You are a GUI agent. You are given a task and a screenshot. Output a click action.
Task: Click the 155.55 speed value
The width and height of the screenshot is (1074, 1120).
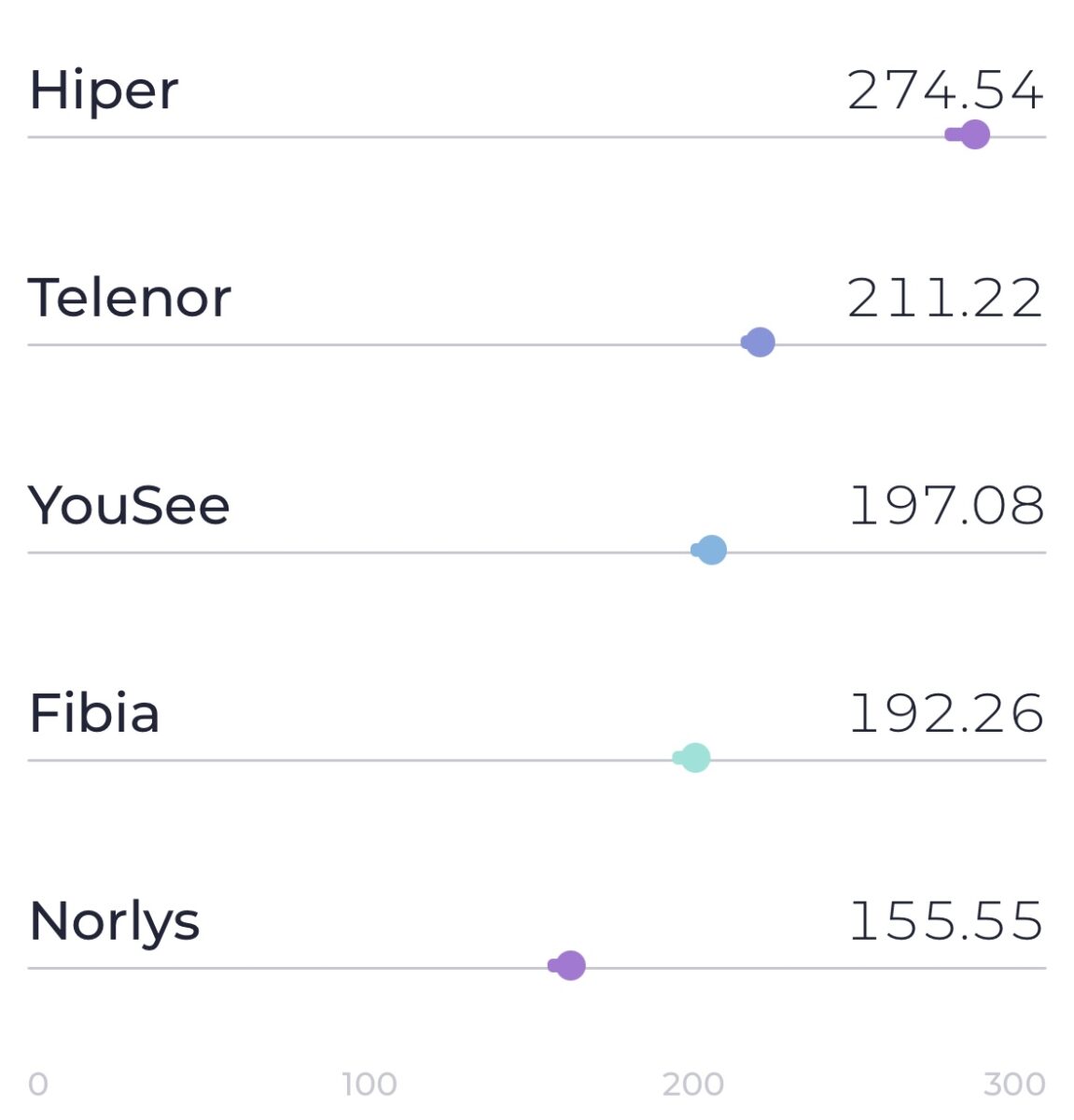click(946, 921)
